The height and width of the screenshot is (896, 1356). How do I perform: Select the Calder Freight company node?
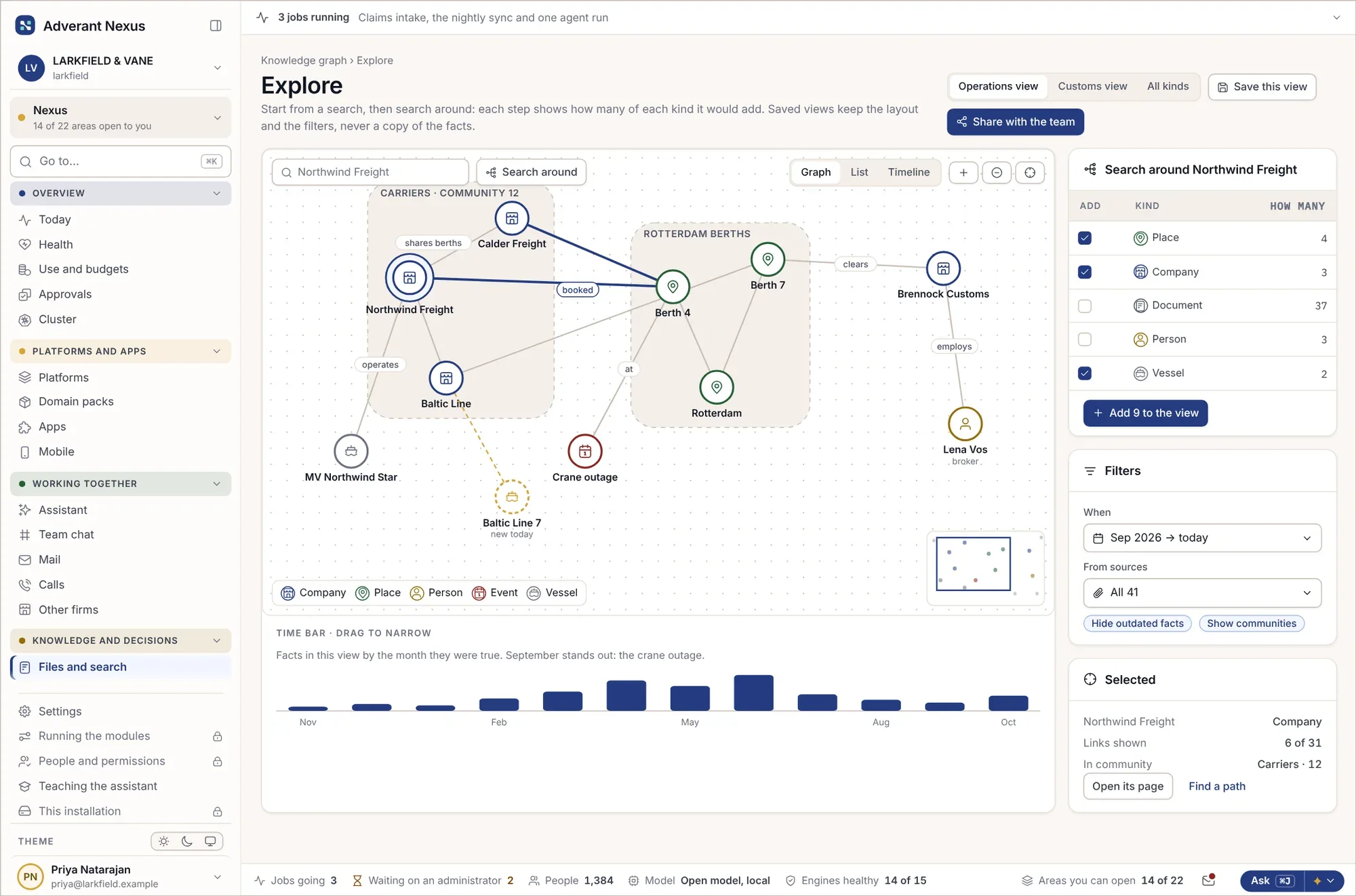click(512, 218)
